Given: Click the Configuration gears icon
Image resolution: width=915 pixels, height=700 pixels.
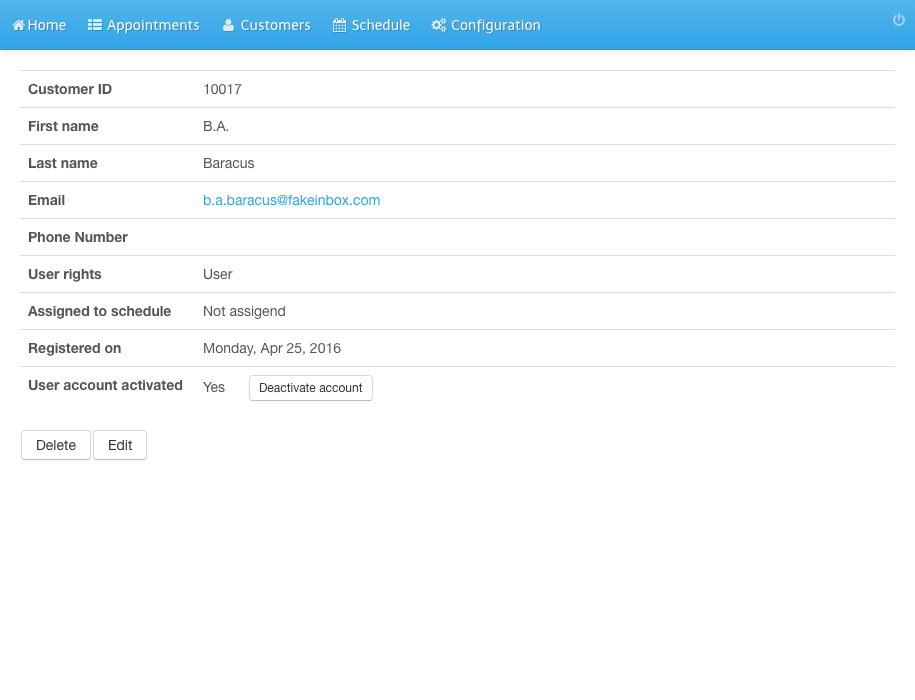Looking at the screenshot, I should (438, 25).
